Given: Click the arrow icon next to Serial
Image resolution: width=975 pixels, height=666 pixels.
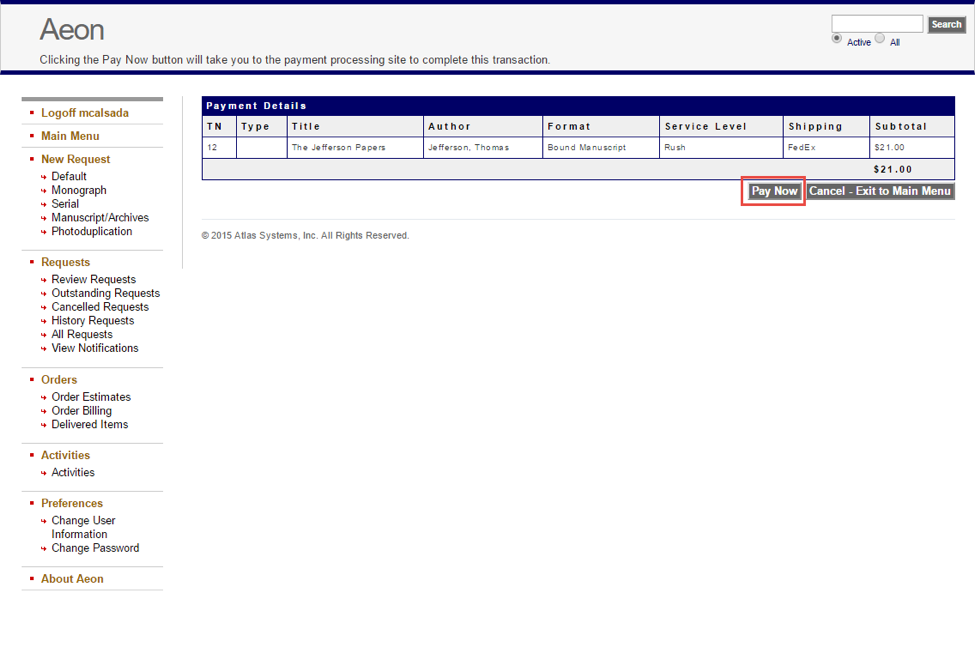Looking at the screenshot, I should click(44, 203).
